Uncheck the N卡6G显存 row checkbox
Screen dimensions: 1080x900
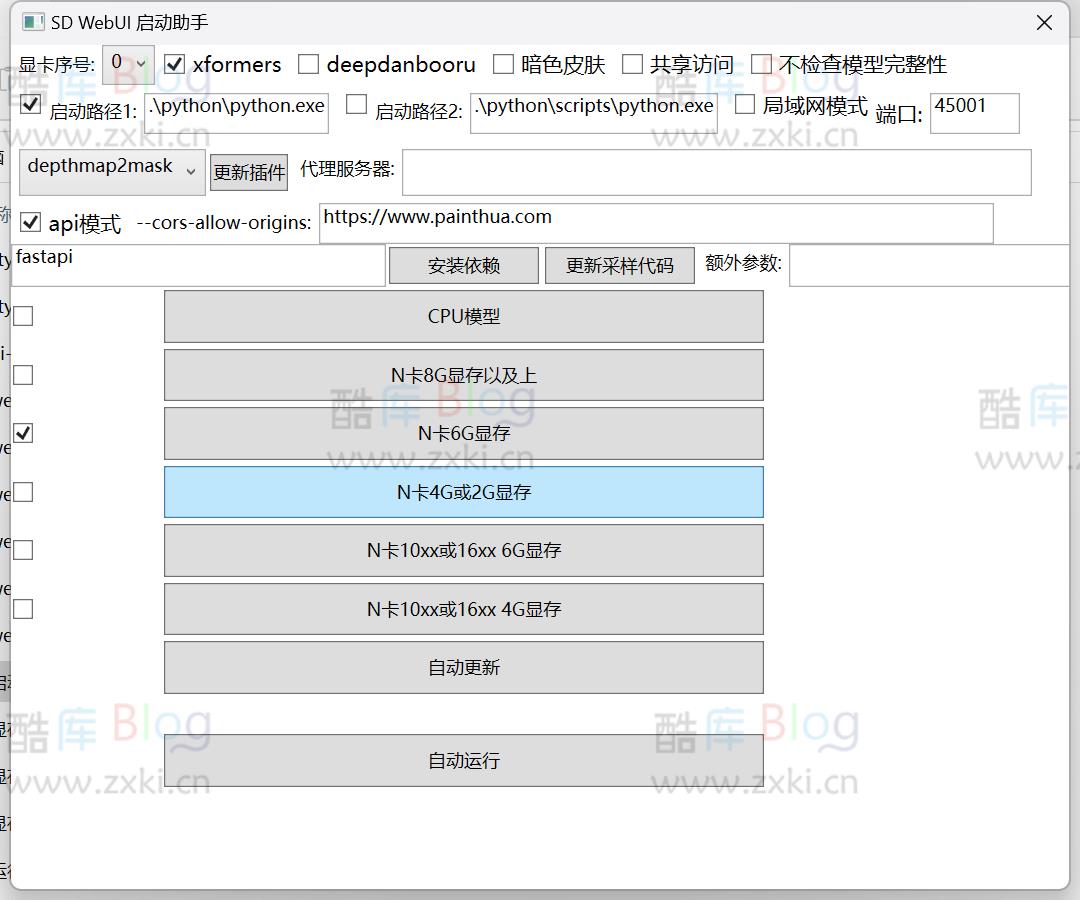coord(23,432)
